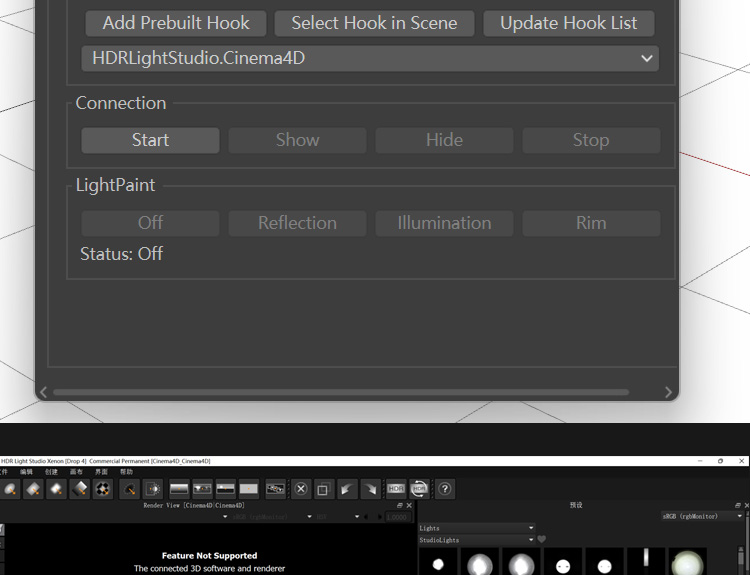Screen dimensions: 750x575
Task: Select the green sphere light preset thumbnail
Action: coord(687,562)
